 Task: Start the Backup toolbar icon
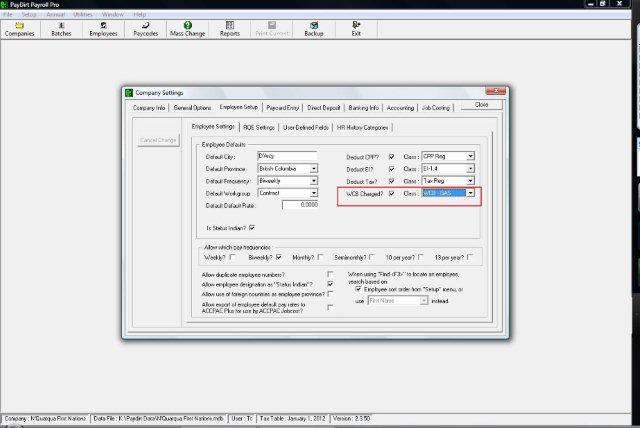[x=314, y=29]
